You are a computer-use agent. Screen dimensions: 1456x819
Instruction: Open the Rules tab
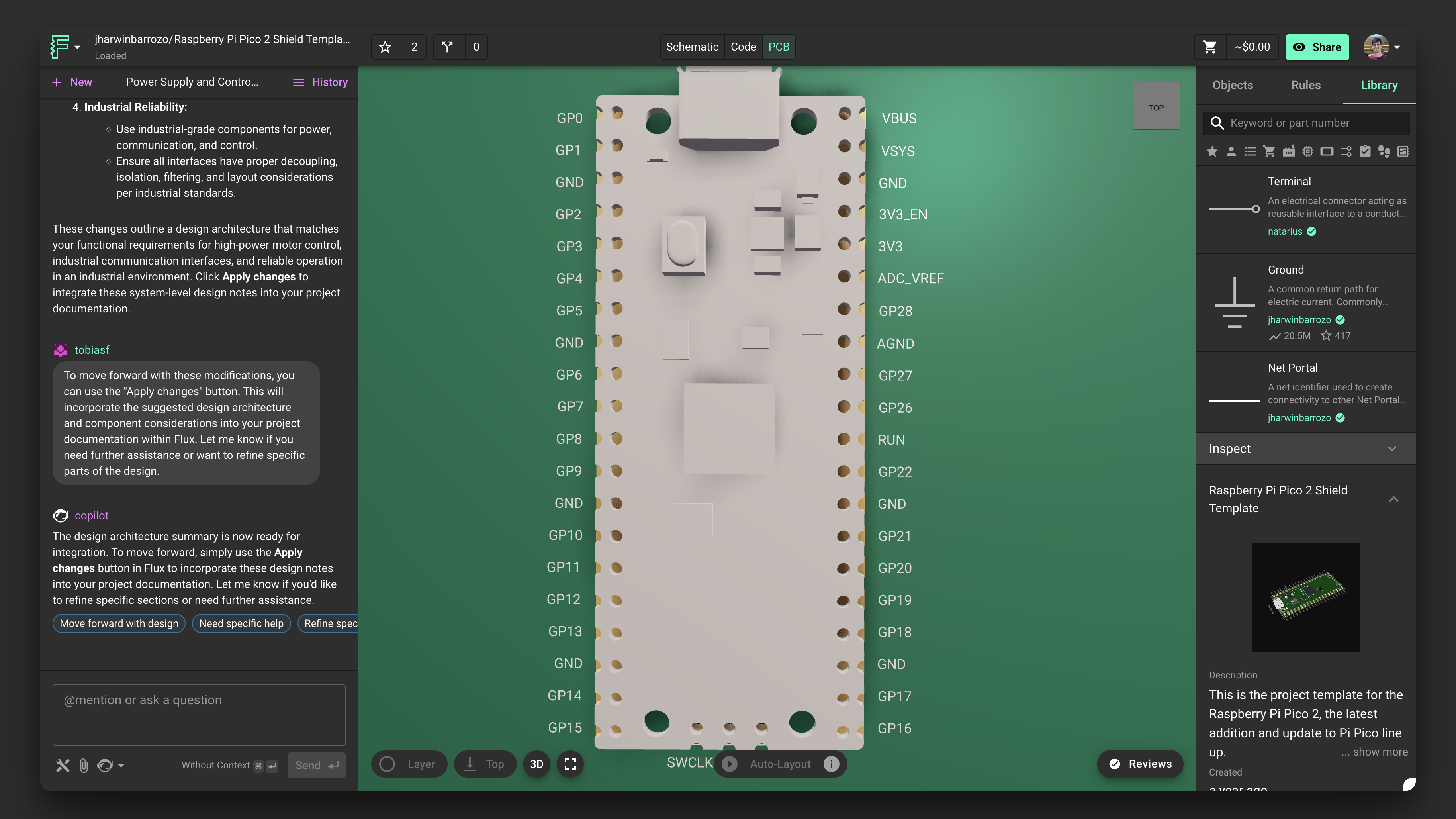pos(1305,85)
